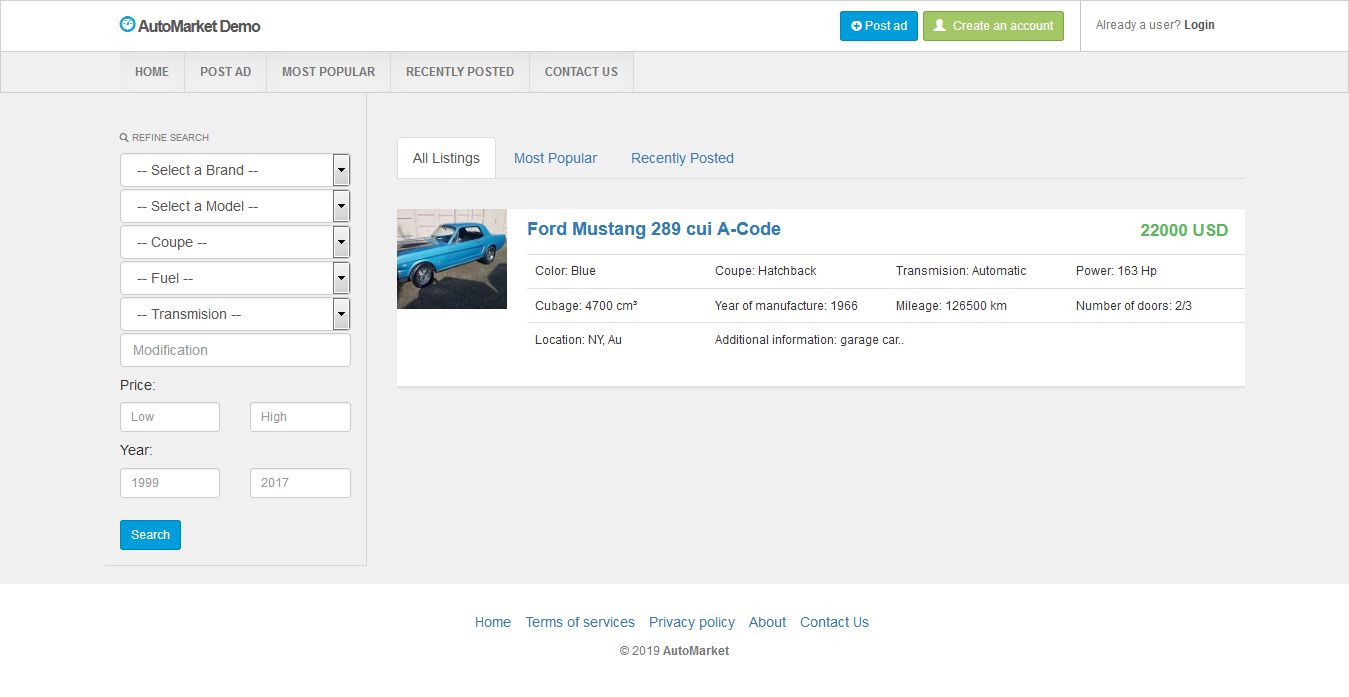Switch to the Most Popular tab
Image resolution: width=1349 pixels, height=697 pixels.
pos(555,158)
